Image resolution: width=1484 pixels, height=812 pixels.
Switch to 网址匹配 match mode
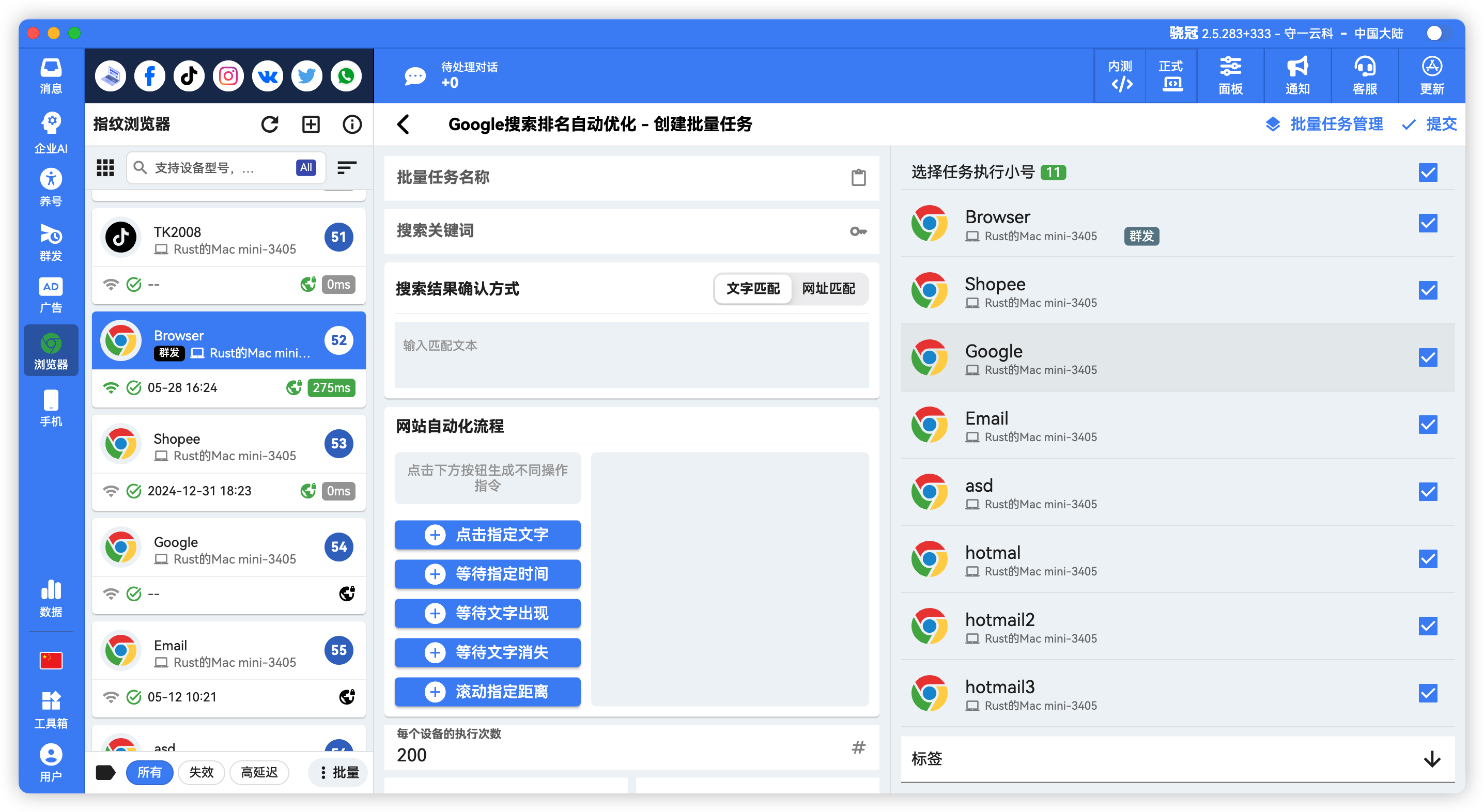pos(828,289)
